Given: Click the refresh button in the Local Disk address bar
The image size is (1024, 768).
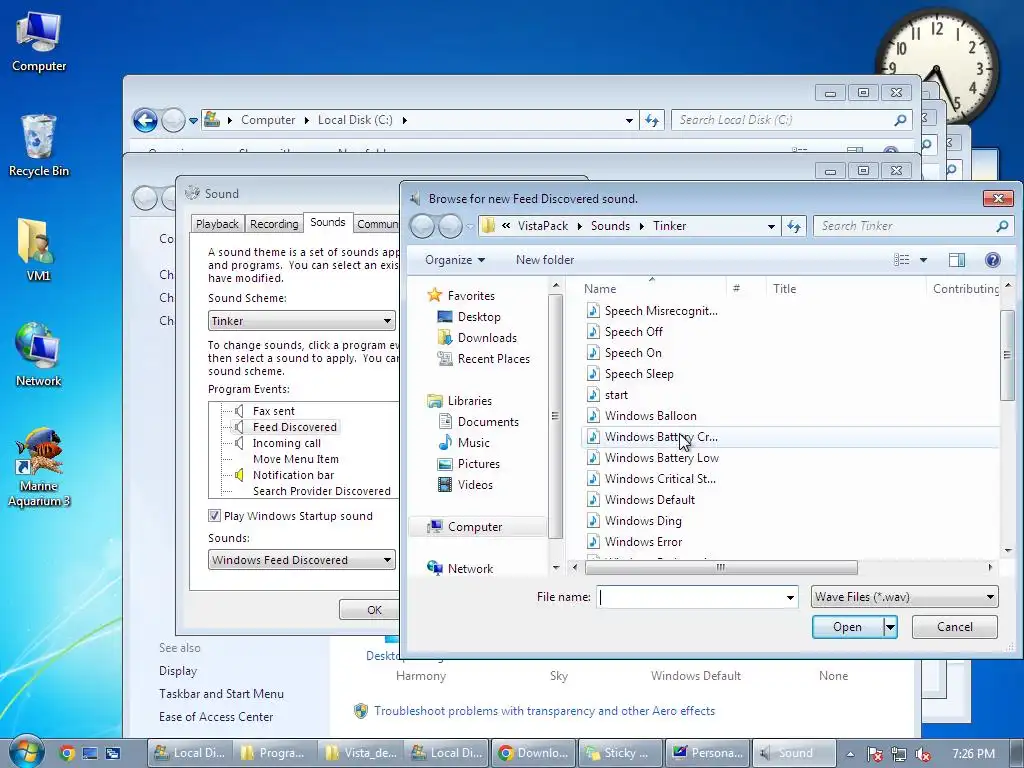Looking at the screenshot, I should [x=652, y=120].
